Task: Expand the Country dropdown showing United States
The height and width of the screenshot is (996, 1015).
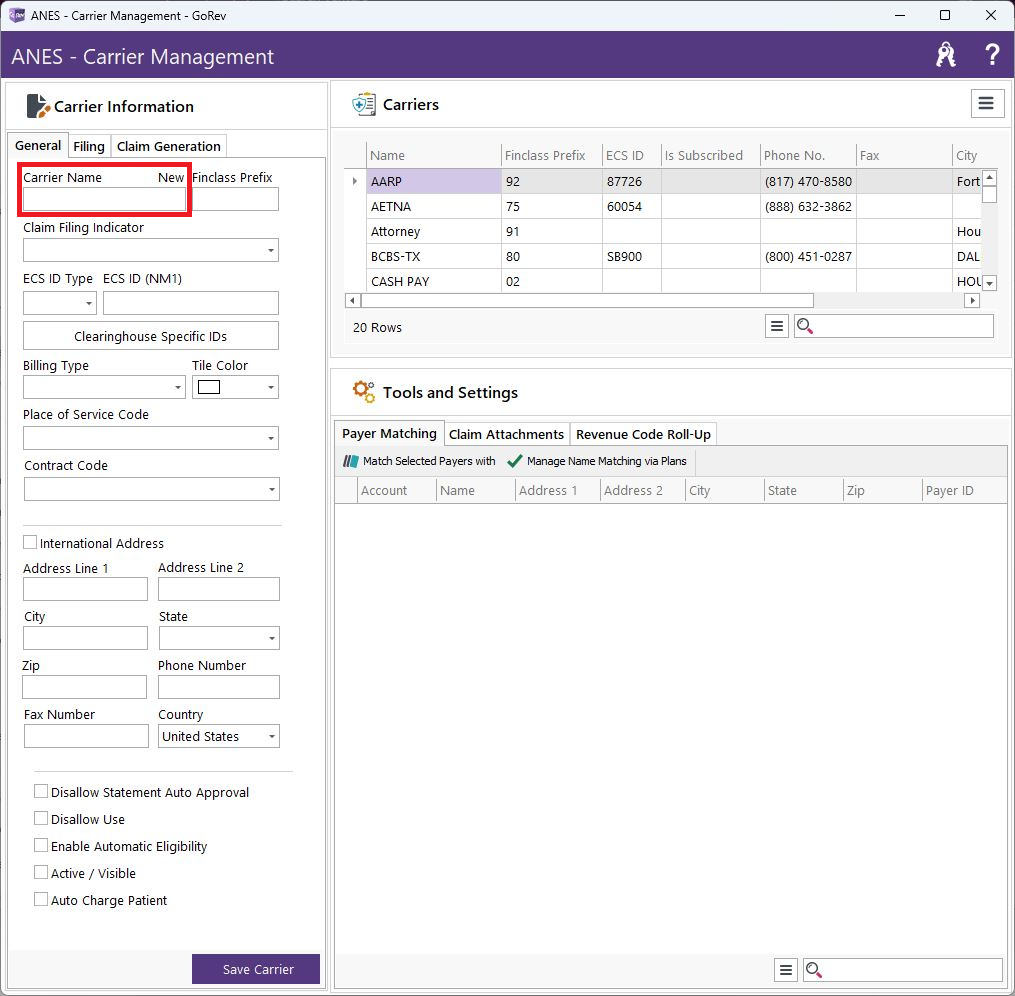Action: 271,737
